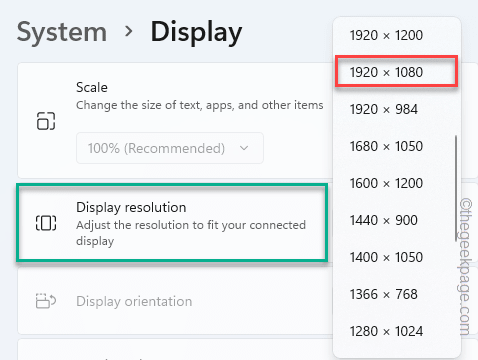Click the resolution list scrollbar thumb
Viewport: 478px width, 360px height.
tap(456, 188)
